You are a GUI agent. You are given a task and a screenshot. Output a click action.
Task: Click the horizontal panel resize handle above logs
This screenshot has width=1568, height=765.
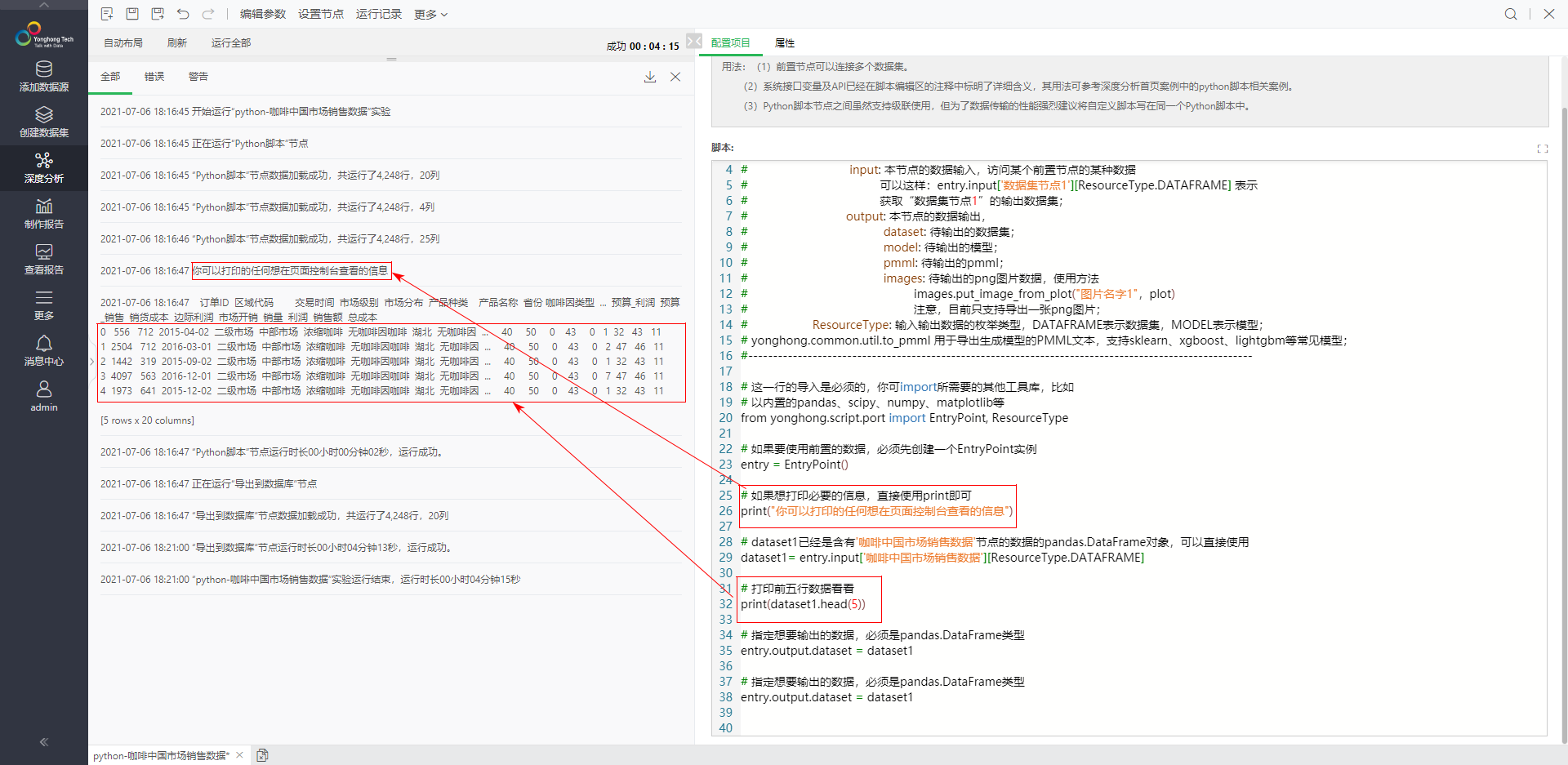[x=392, y=59]
